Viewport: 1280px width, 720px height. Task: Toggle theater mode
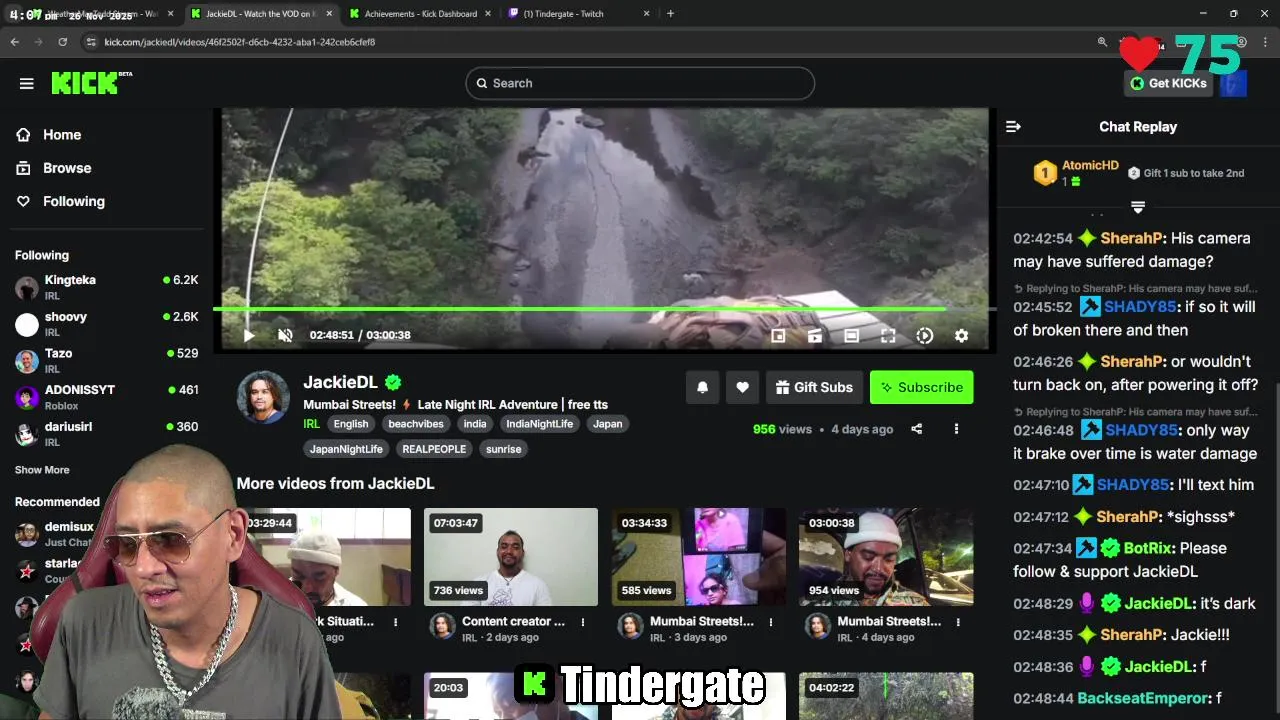[x=851, y=336]
